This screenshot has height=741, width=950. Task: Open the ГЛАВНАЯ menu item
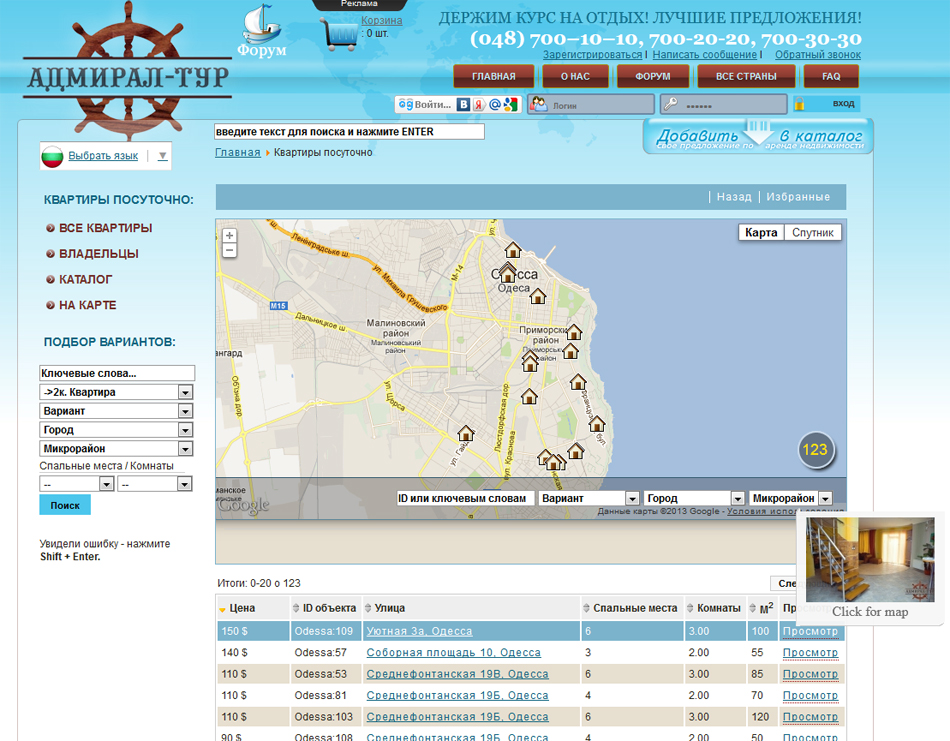click(494, 76)
